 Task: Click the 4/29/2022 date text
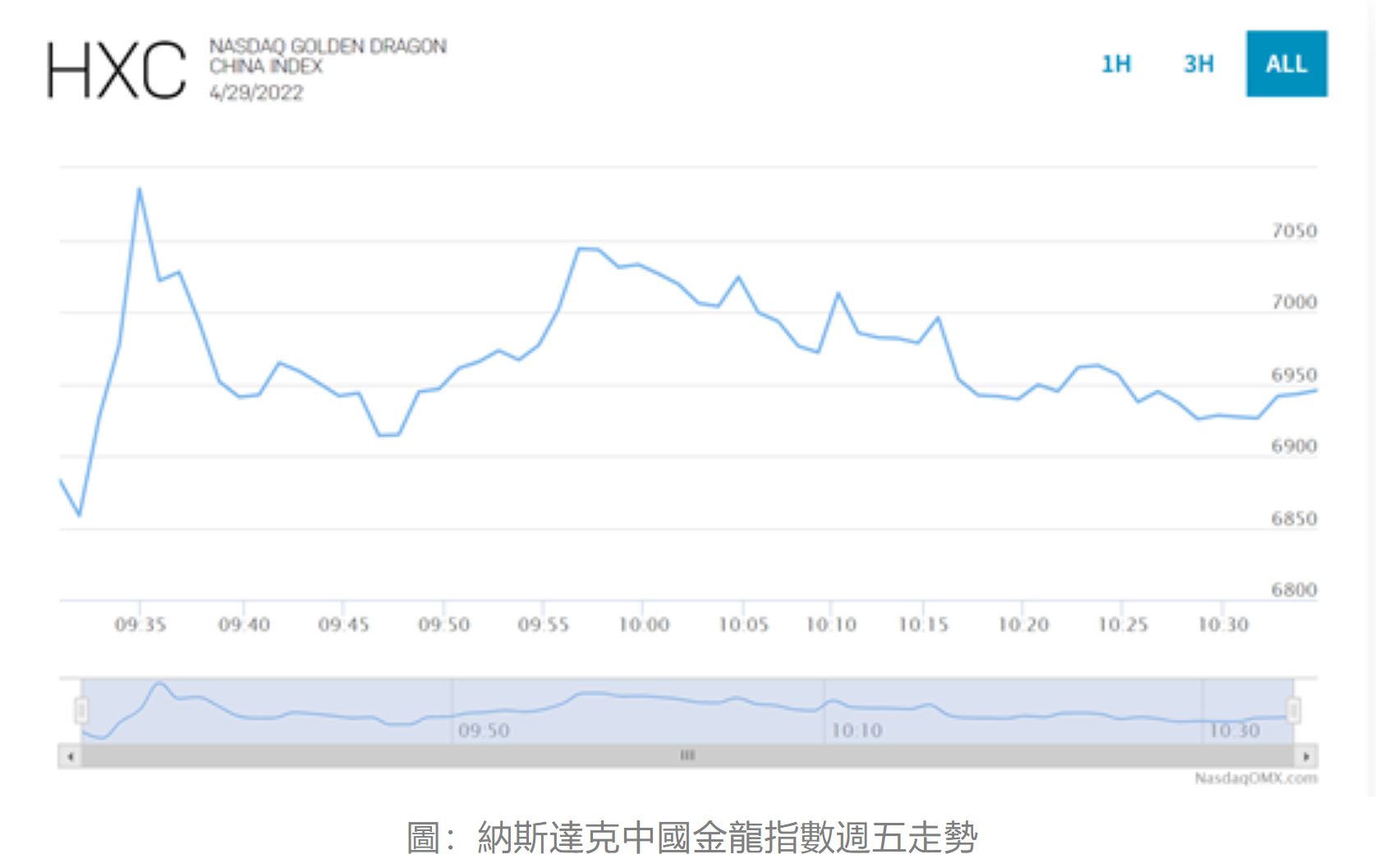256,93
